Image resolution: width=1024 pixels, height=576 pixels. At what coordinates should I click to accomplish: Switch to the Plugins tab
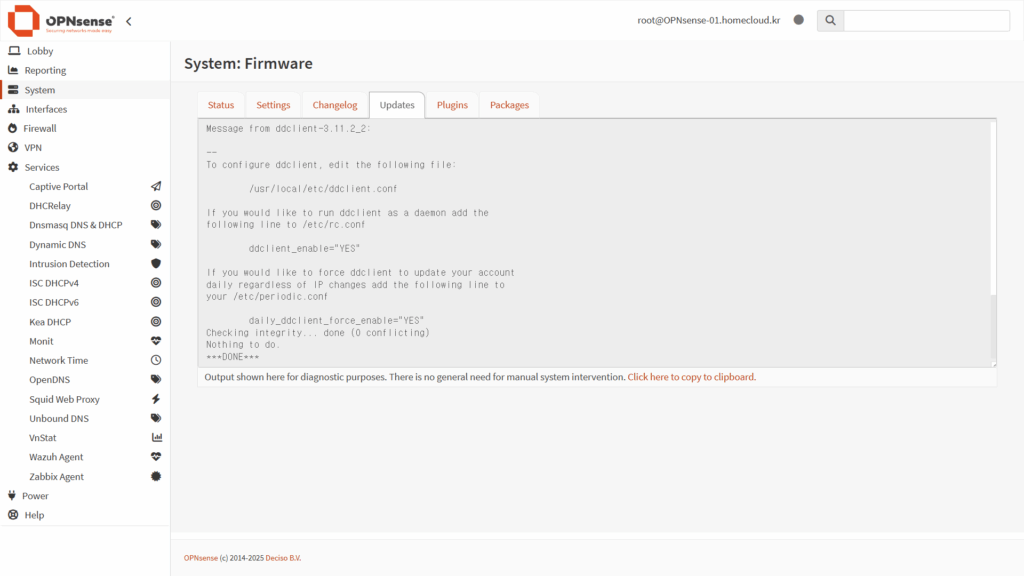click(x=452, y=105)
